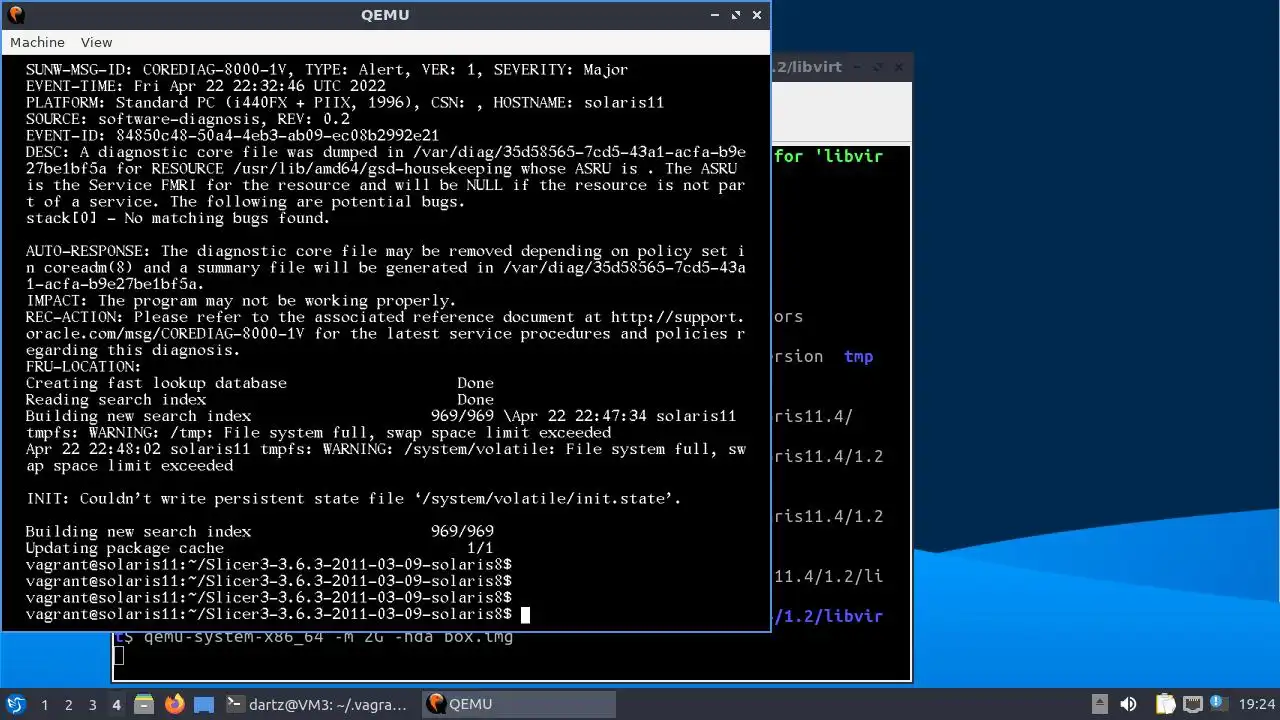
Task: Click the 'SUNW-MSG-ID: COREDIAG-8000-1V' line
Action: 326,70
